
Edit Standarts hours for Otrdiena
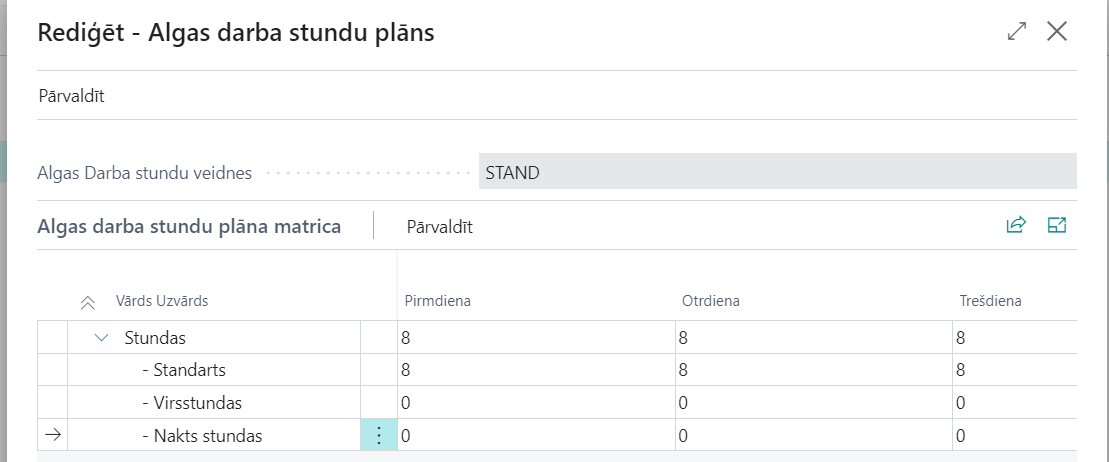[812, 370]
